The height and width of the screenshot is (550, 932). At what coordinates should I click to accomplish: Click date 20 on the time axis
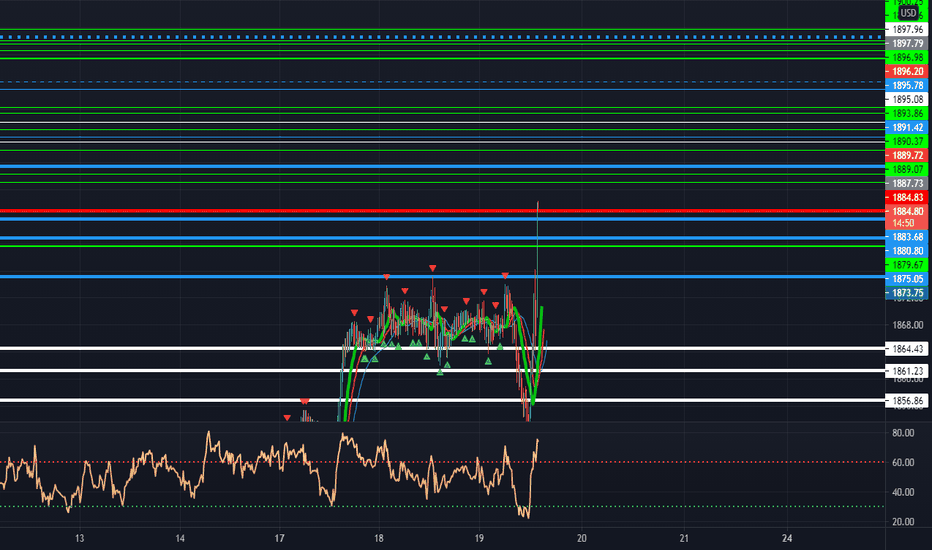[581, 539]
